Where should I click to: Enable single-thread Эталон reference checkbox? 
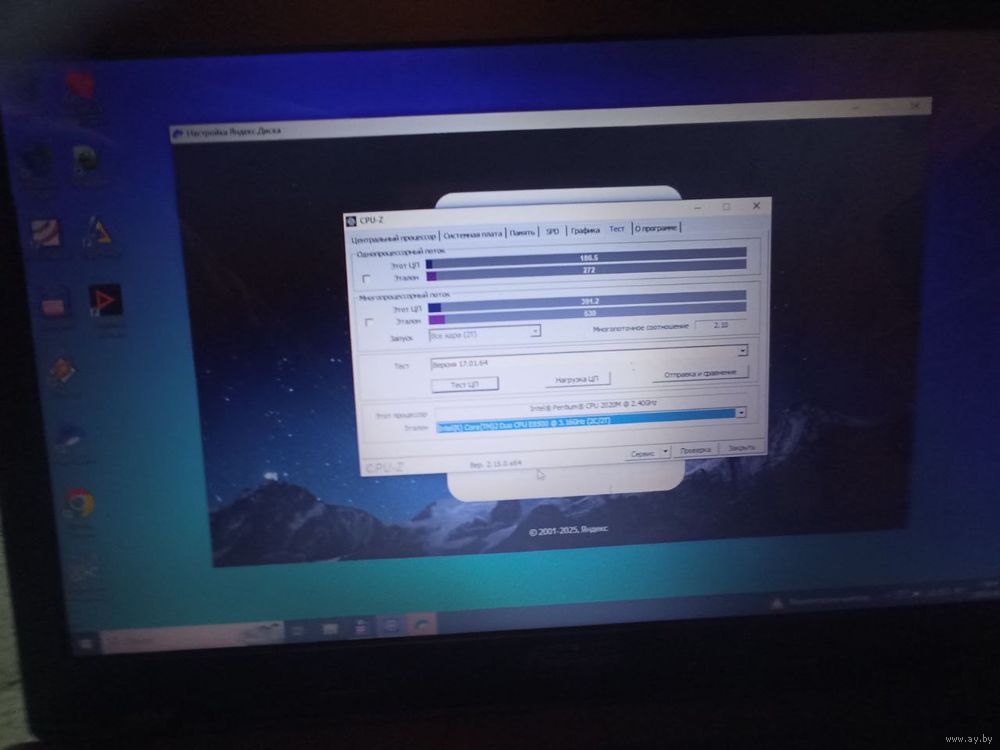[x=366, y=279]
